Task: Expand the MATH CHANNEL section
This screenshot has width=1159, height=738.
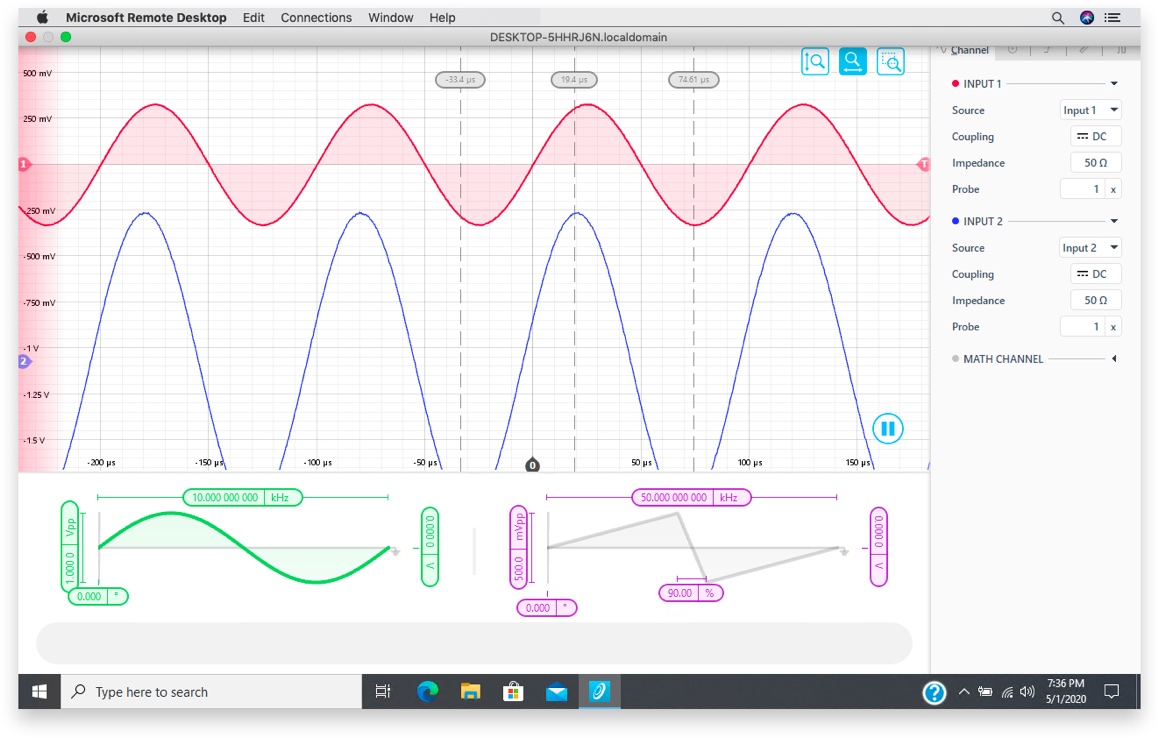Action: coord(1114,359)
